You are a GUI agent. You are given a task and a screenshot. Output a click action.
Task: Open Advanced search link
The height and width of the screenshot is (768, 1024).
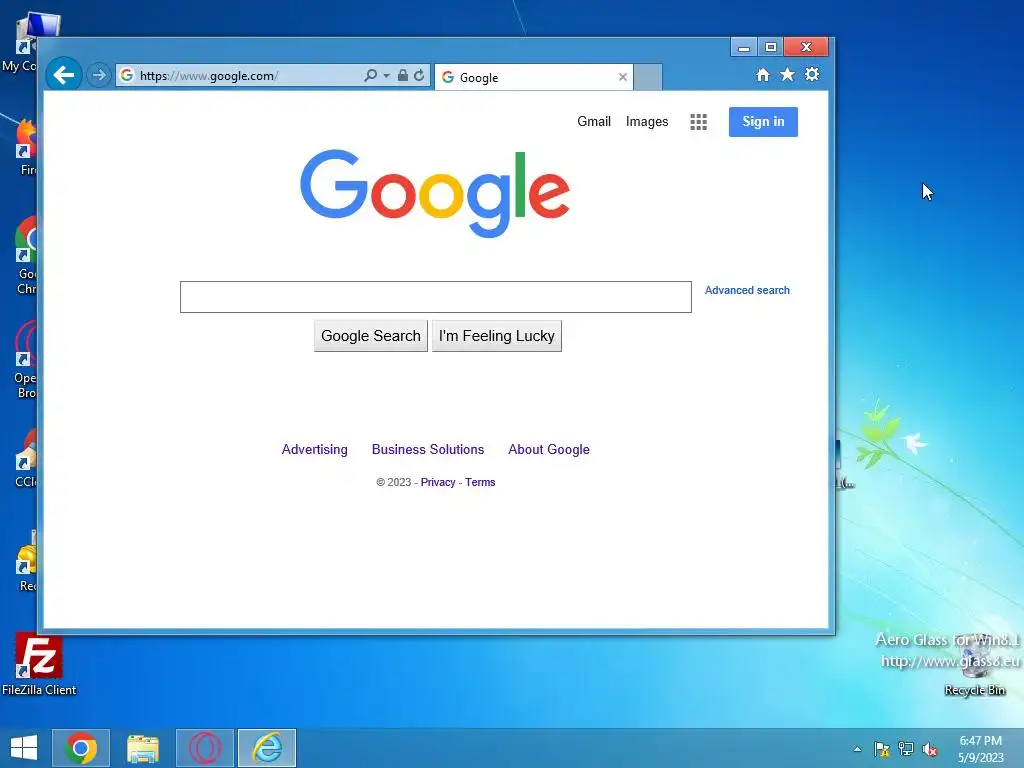(747, 290)
